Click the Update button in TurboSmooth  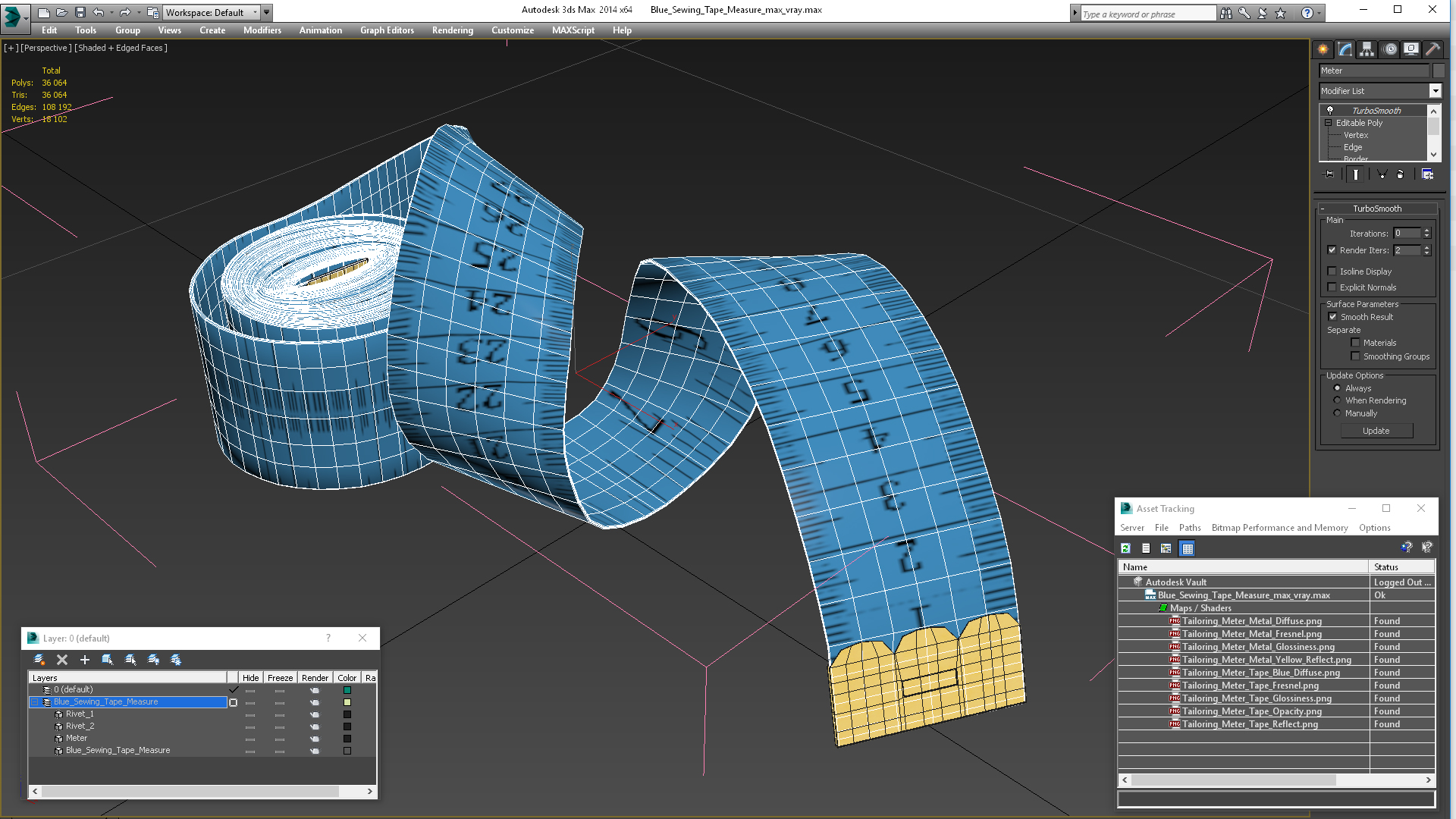tap(1376, 431)
